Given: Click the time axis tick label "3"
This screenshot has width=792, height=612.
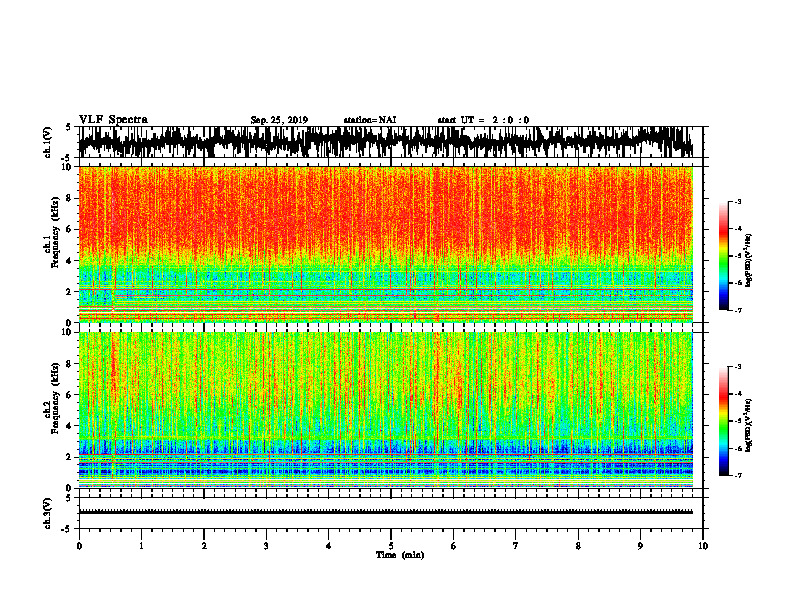Looking at the screenshot, I should (x=266, y=546).
